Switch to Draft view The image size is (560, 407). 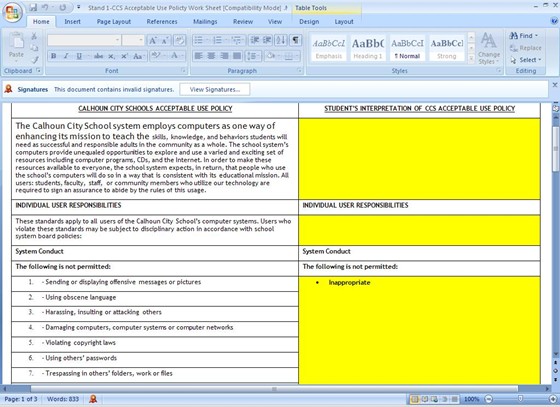(x=454, y=399)
